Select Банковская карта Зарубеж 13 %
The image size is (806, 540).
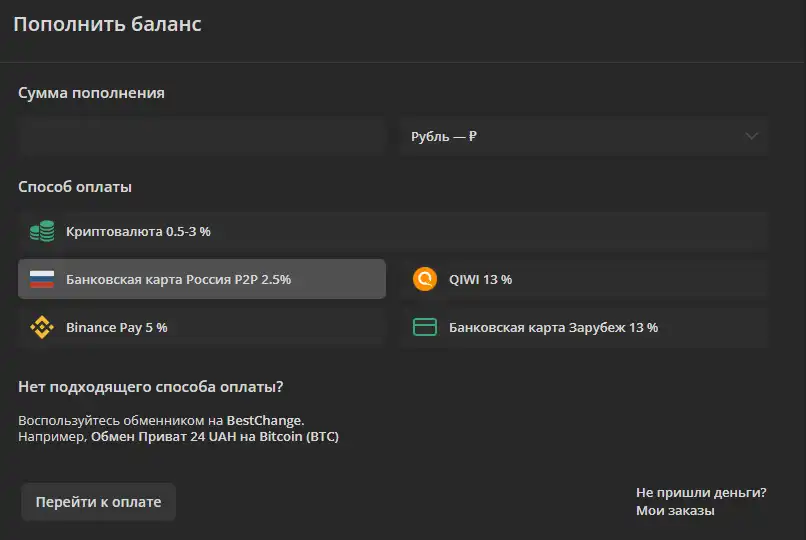coord(584,327)
